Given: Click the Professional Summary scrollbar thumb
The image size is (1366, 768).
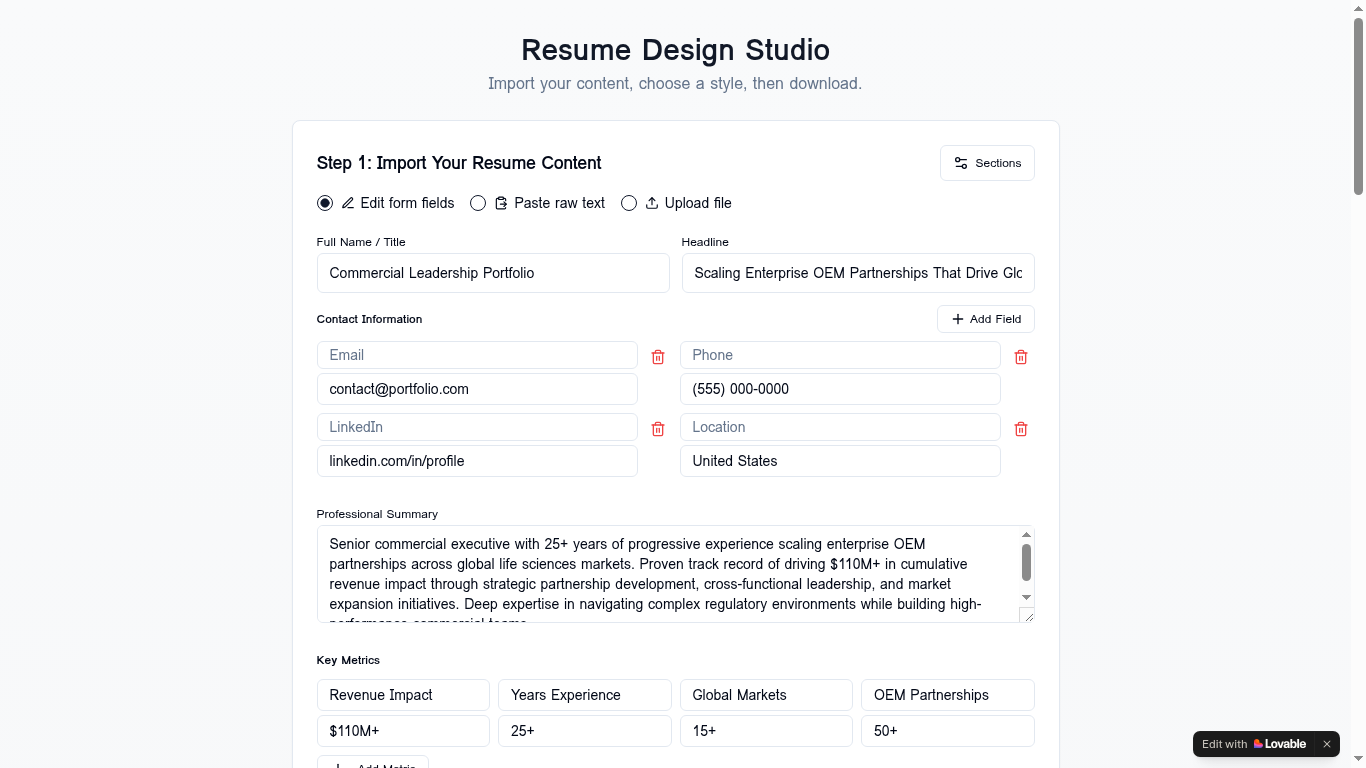Looking at the screenshot, I should click(x=1026, y=562).
